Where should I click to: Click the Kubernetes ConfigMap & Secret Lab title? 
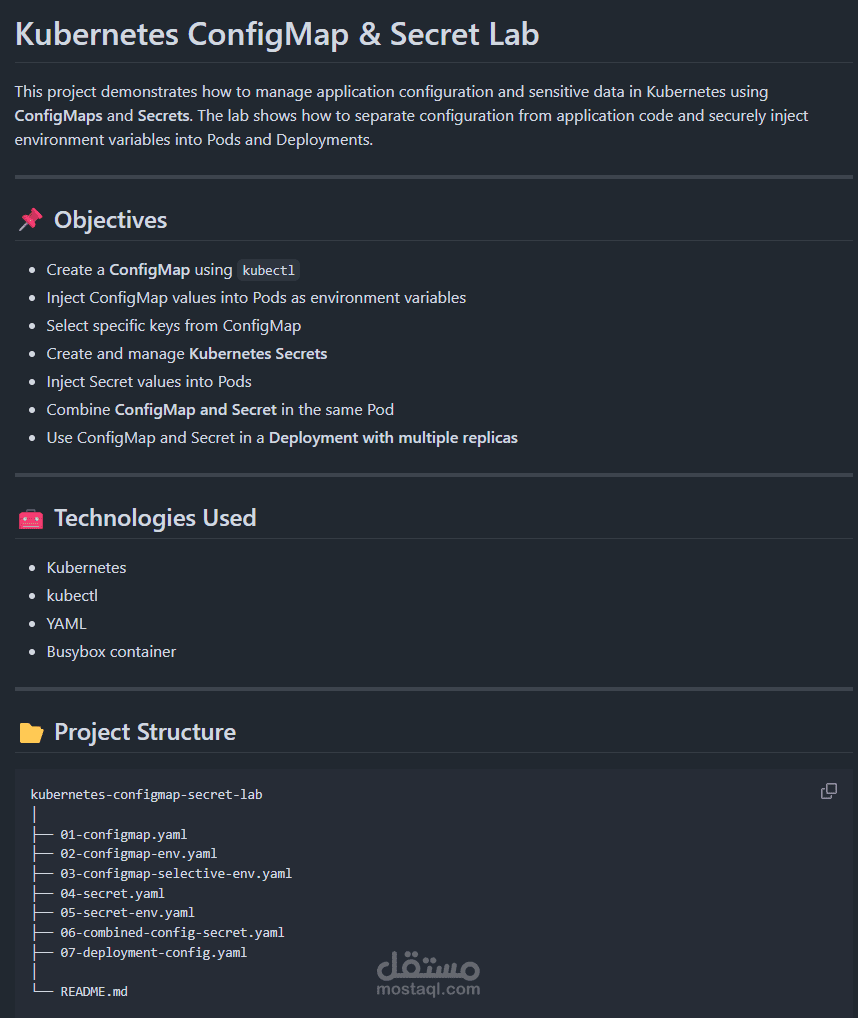(277, 34)
